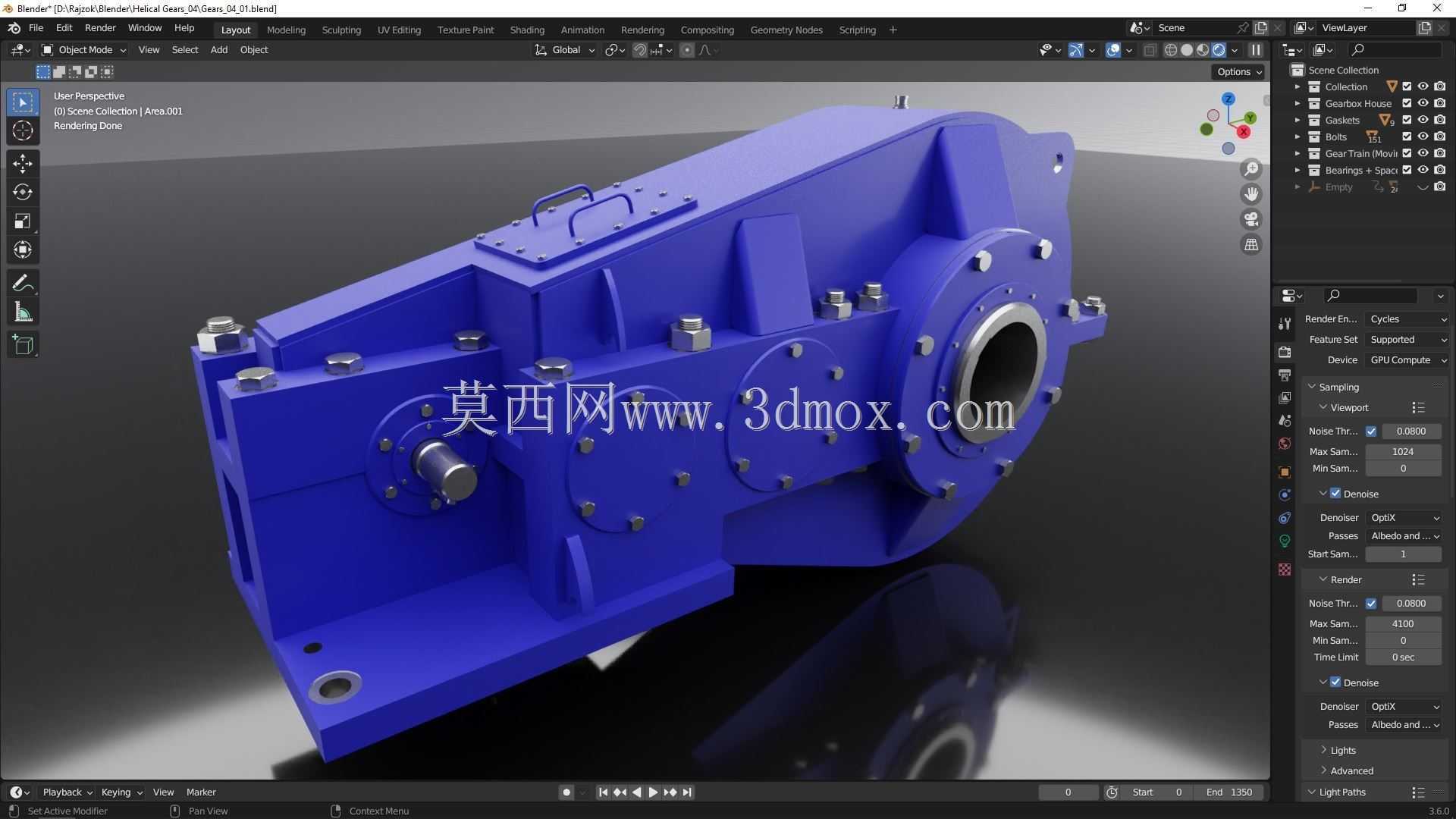This screenshot has width=1456, height=819.
Task: Click Marker menu in timeline
Action: (201, 792)
